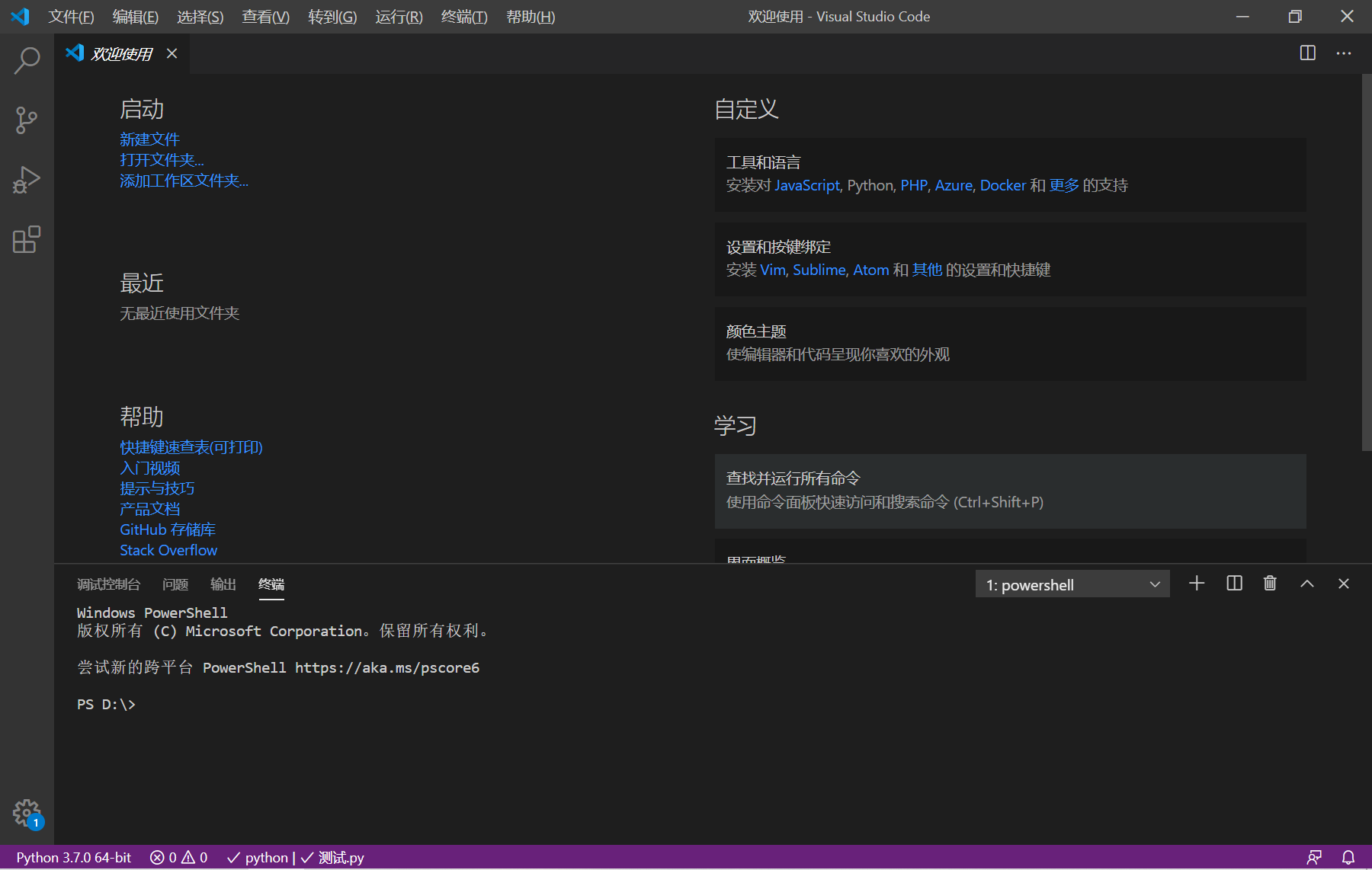The height and width of the screenshot is (870, 1372).
Task: Switch to the 输出 tab
Action: pyautogui.click(x=222, y=584)
